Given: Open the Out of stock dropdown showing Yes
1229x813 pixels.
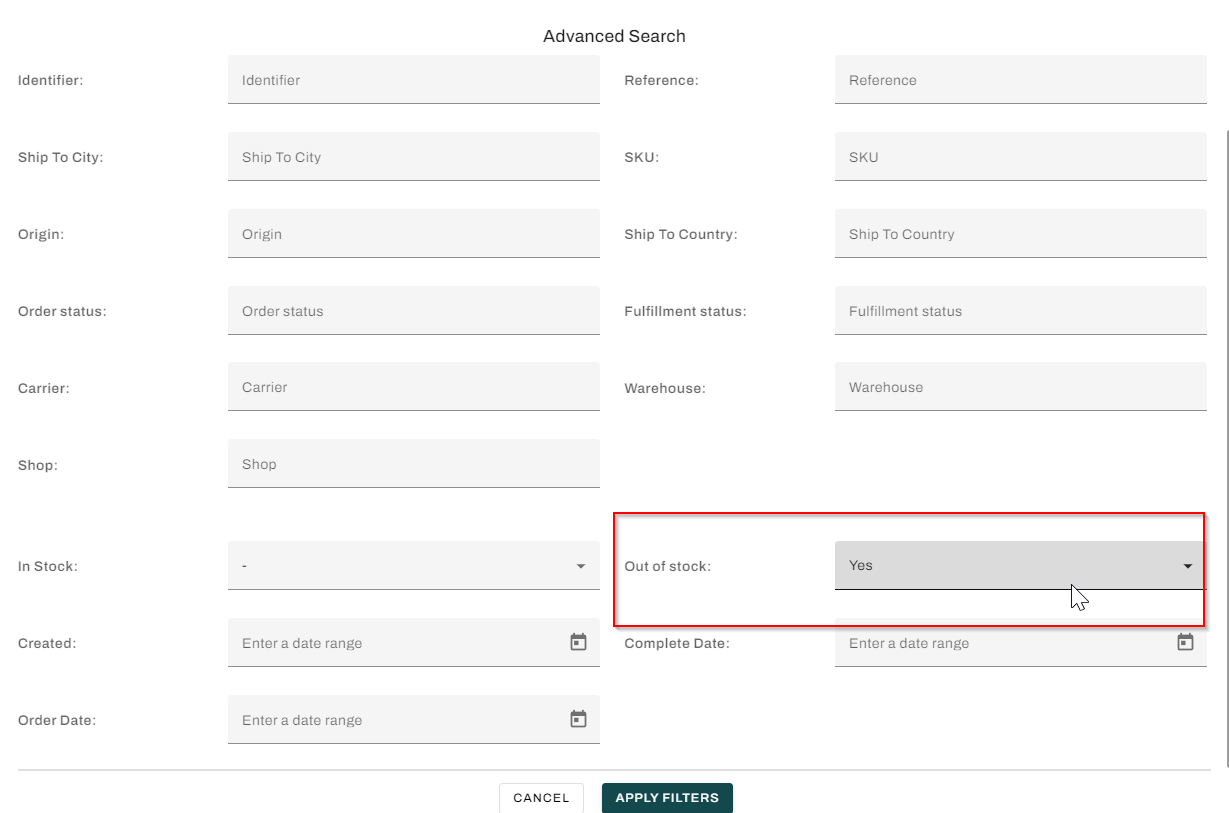Looking at the screenshot, I should click(x=1020, y=565).
